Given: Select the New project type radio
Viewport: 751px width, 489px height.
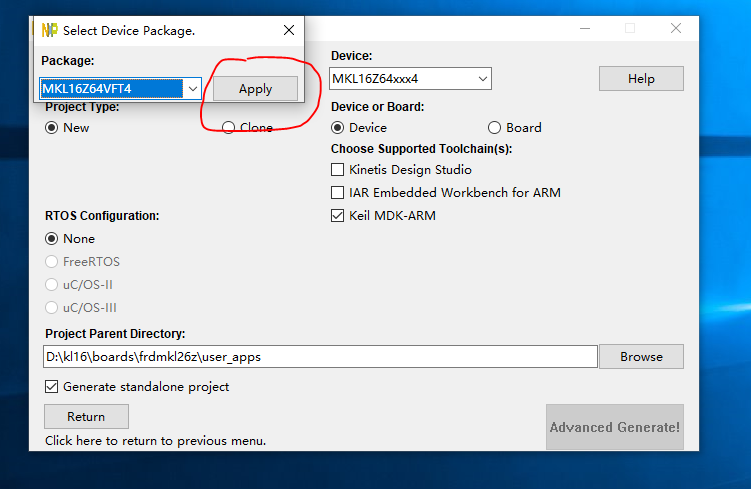Looking at the screenshot, I should [x=52, y=128].
